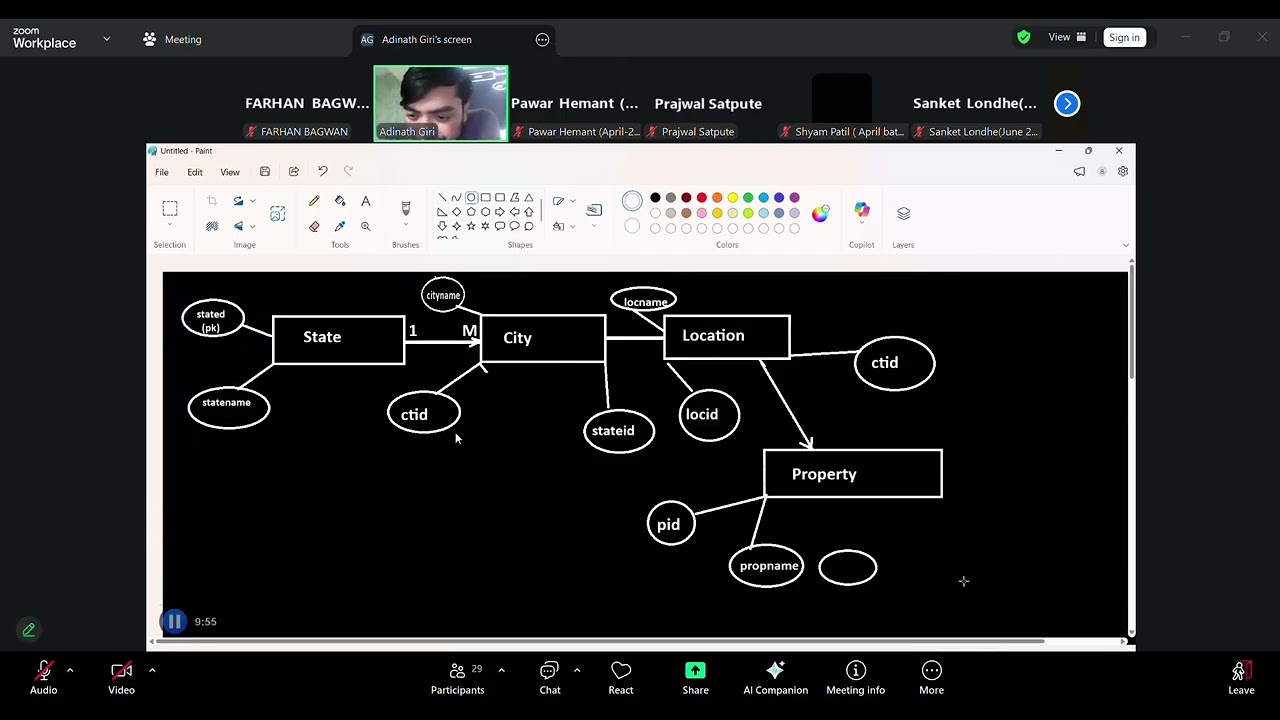
Task: Open Edit colors wheel
Action: 820,213
